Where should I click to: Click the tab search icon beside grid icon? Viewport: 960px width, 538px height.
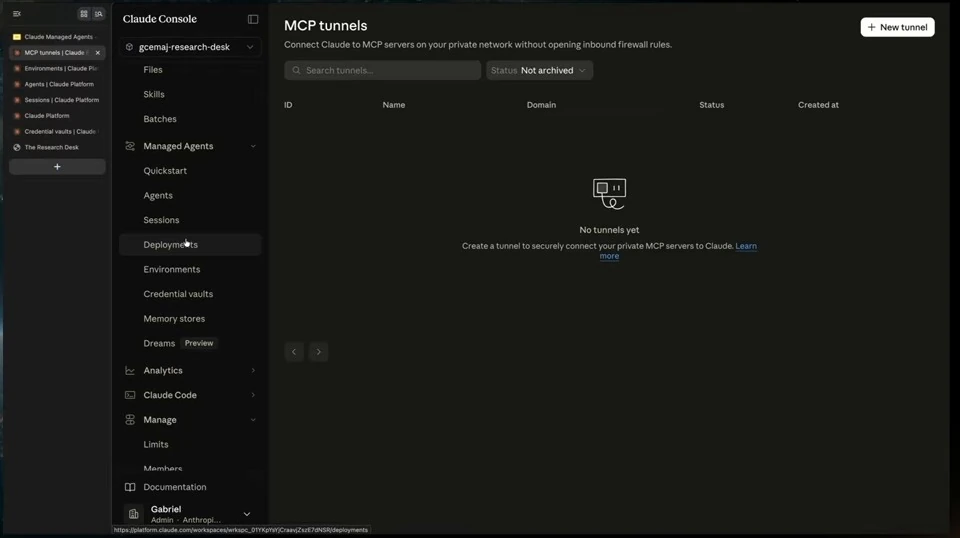99,13
